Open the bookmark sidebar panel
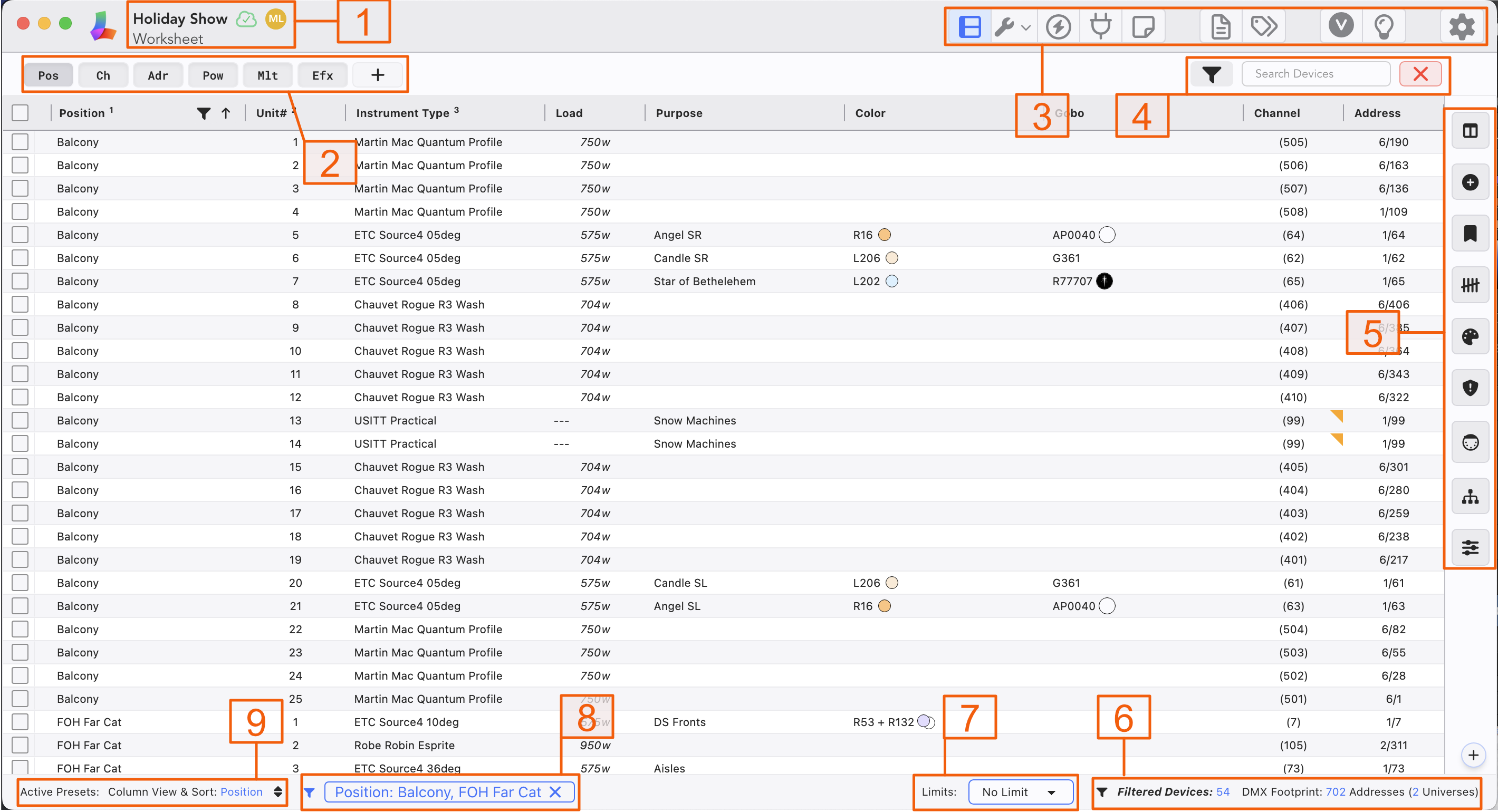Viewport: 1498px width, 812px height. (1470, 234)
